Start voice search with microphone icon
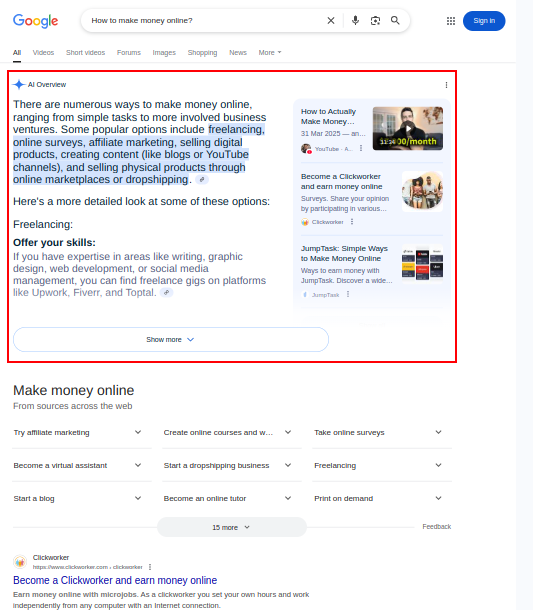Image resolution: width=533 pixels, height=610 pixels. point(355,21)
